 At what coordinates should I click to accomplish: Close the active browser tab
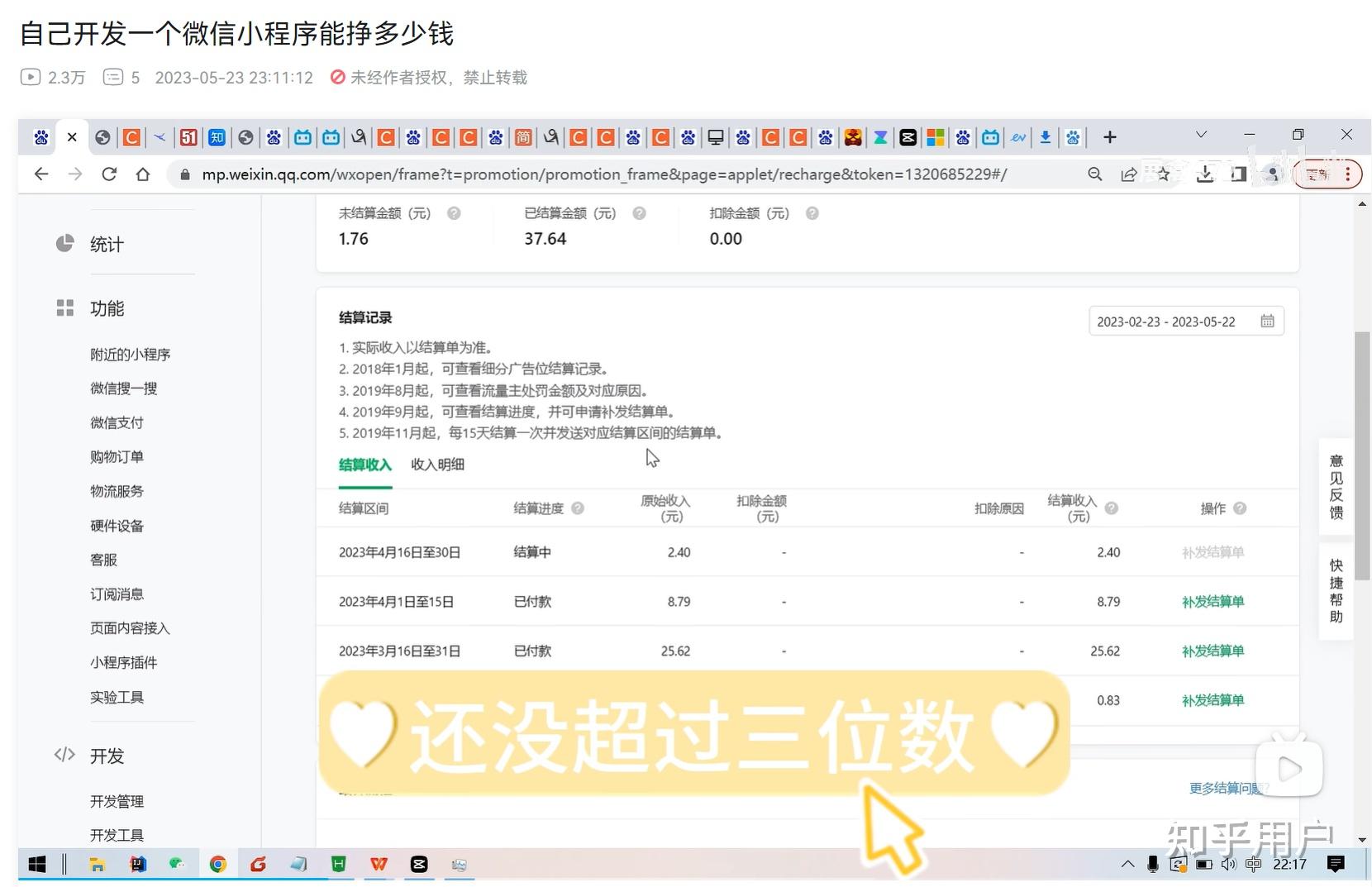click(x=72, y=137)
